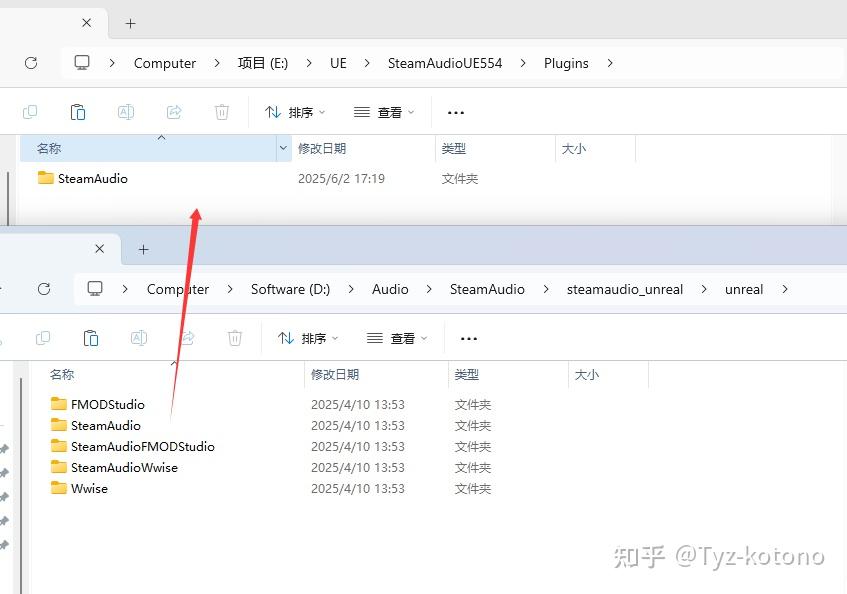Click the Delete trash icon in the top window

(x=222, y=111)
